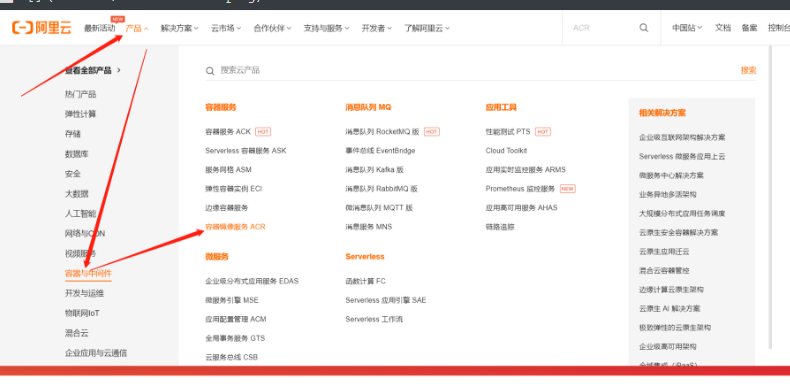Select 数据库 category
The width and height of the screenshot is (790, 388).
[76, 154]
